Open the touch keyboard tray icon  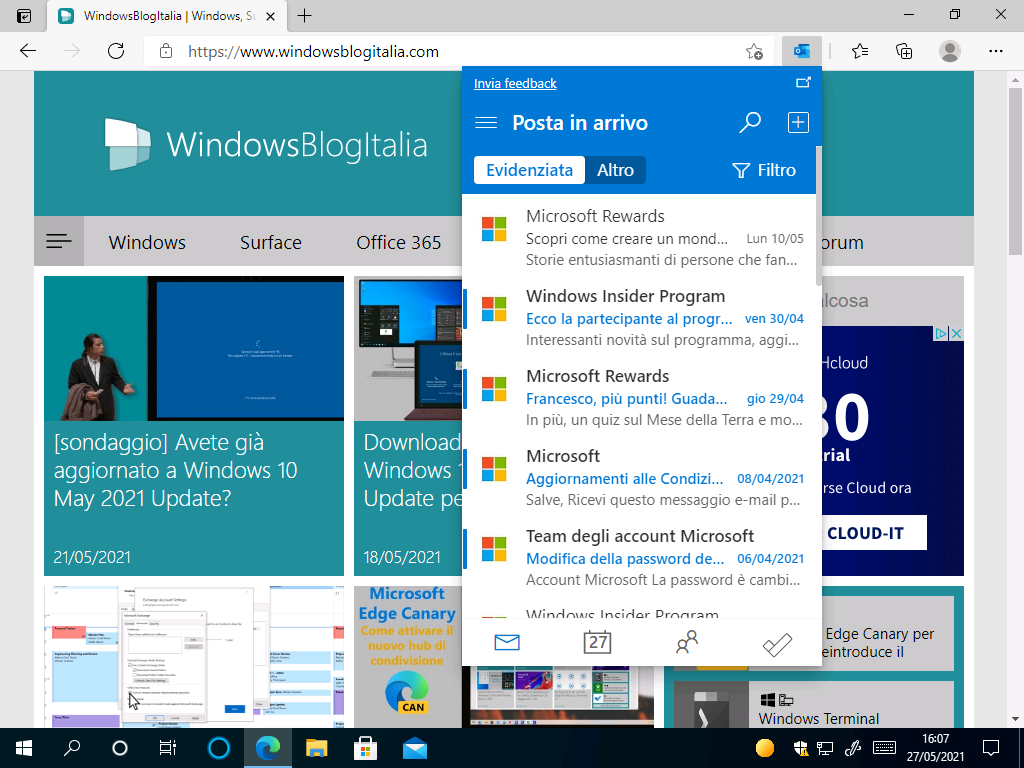pos(885,748)
